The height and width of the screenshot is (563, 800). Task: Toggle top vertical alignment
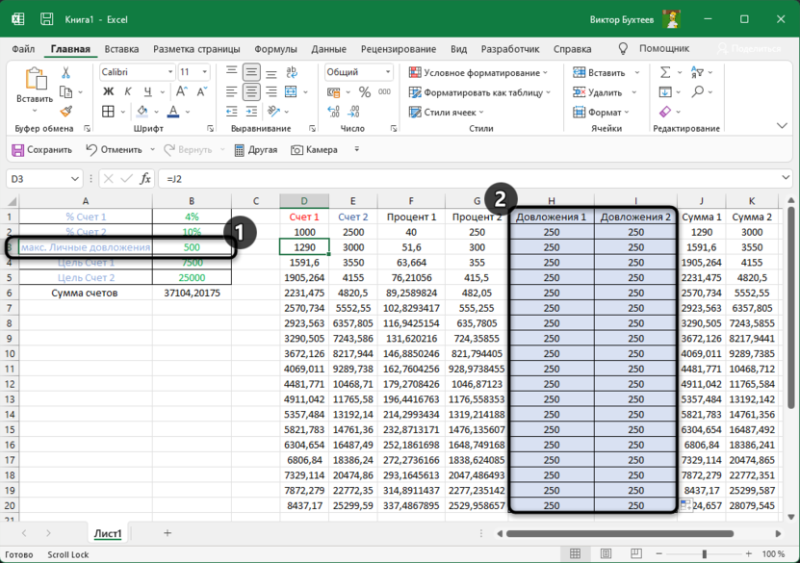click(232, 72)
